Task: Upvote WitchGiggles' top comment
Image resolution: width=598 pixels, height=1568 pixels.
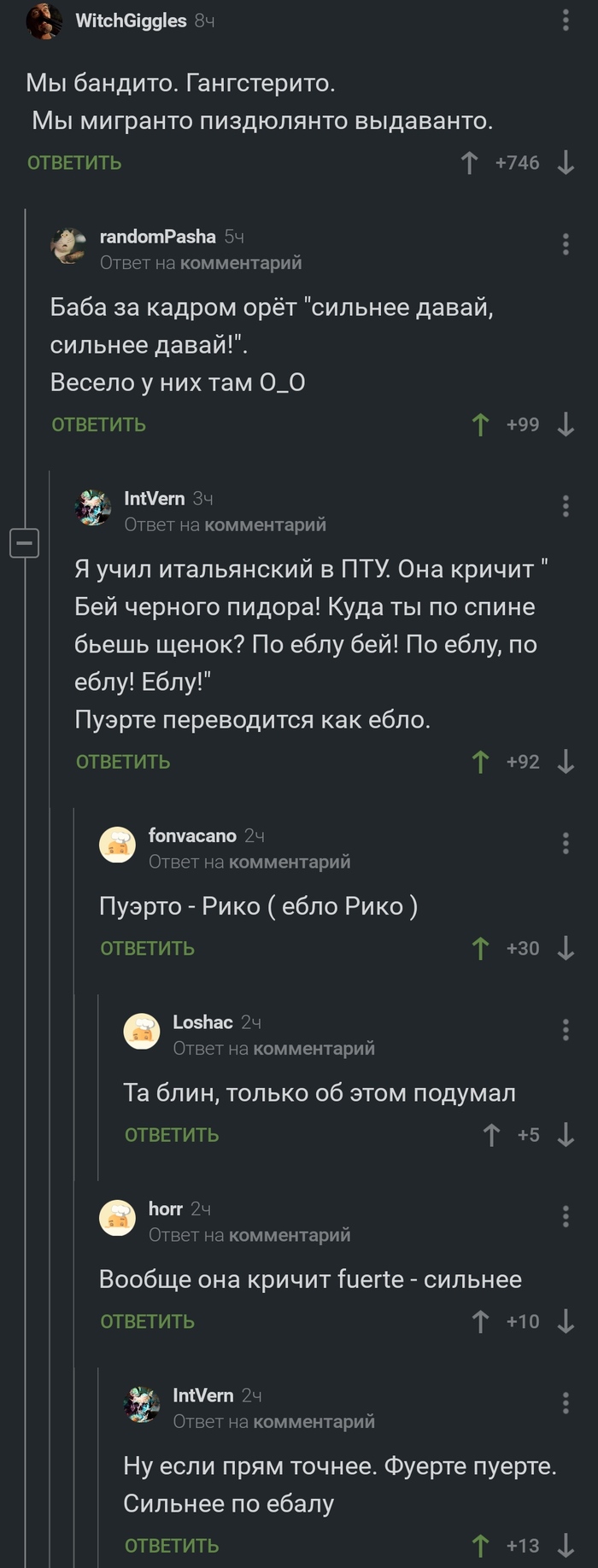Action: tap(468, 162)
